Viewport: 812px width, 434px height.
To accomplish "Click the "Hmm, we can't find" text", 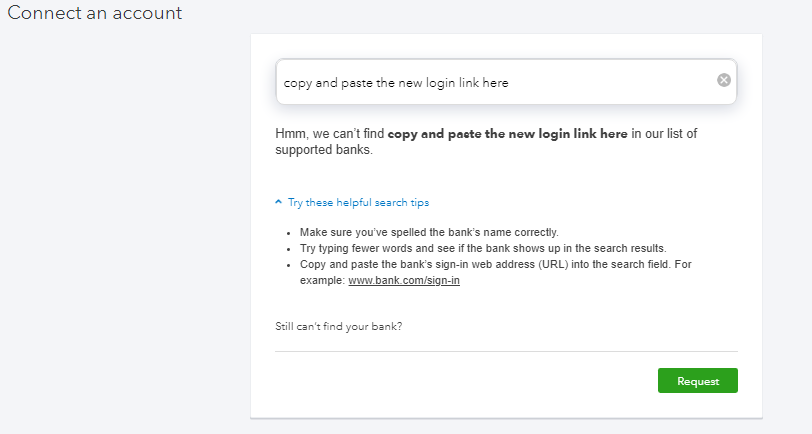I will pos(330,133).
